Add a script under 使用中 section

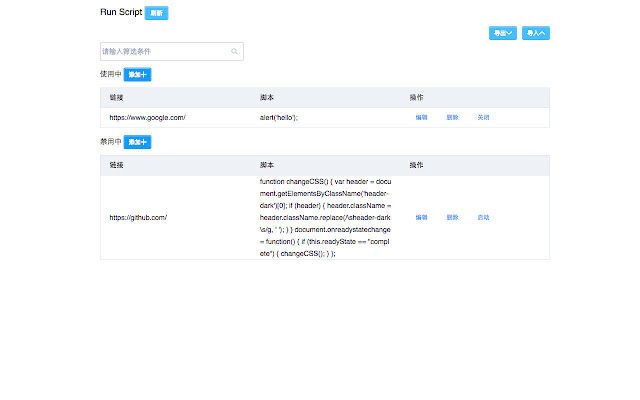pos(138,75)
